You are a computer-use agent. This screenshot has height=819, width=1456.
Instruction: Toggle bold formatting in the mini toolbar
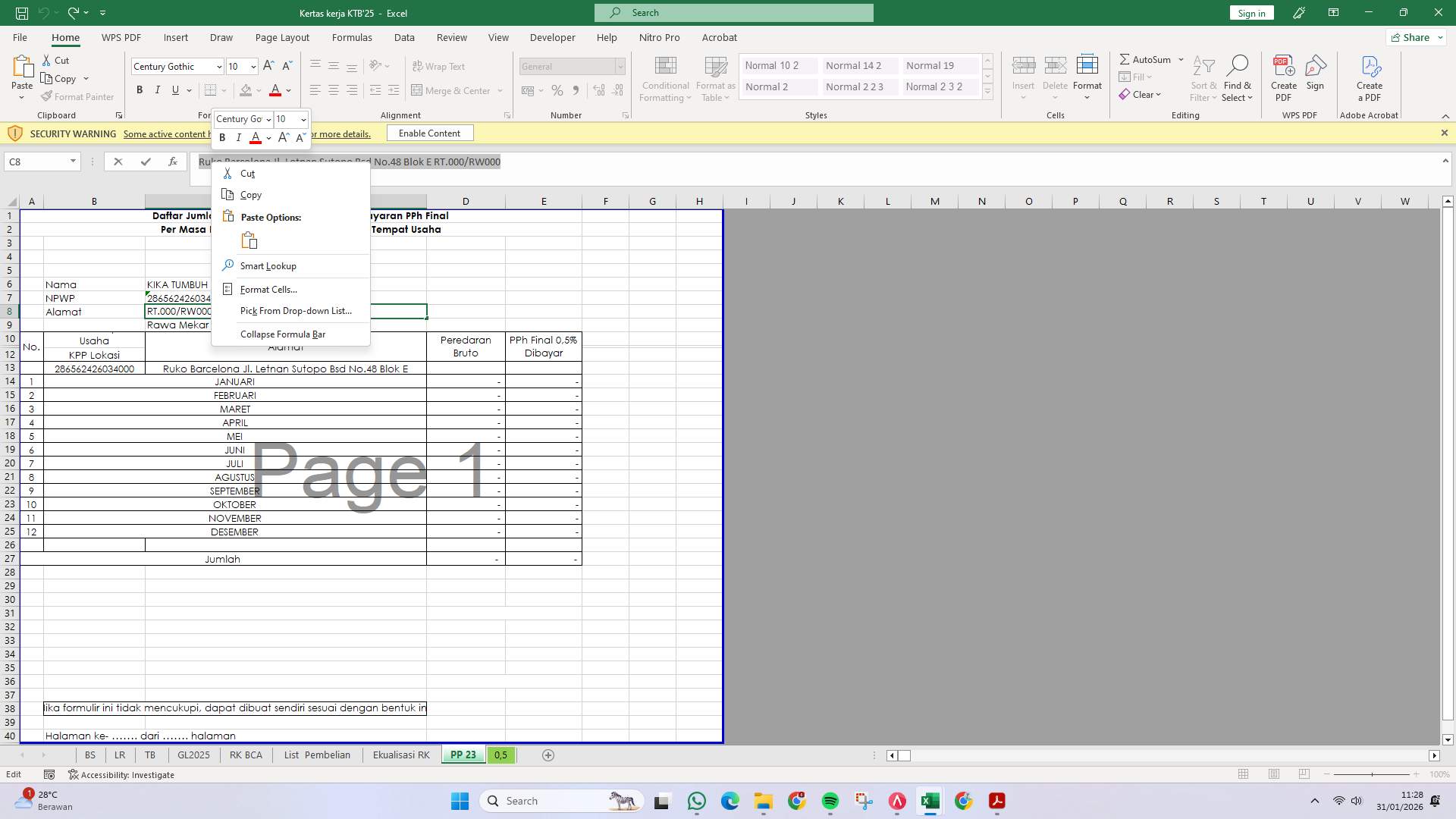click(222, 137)
